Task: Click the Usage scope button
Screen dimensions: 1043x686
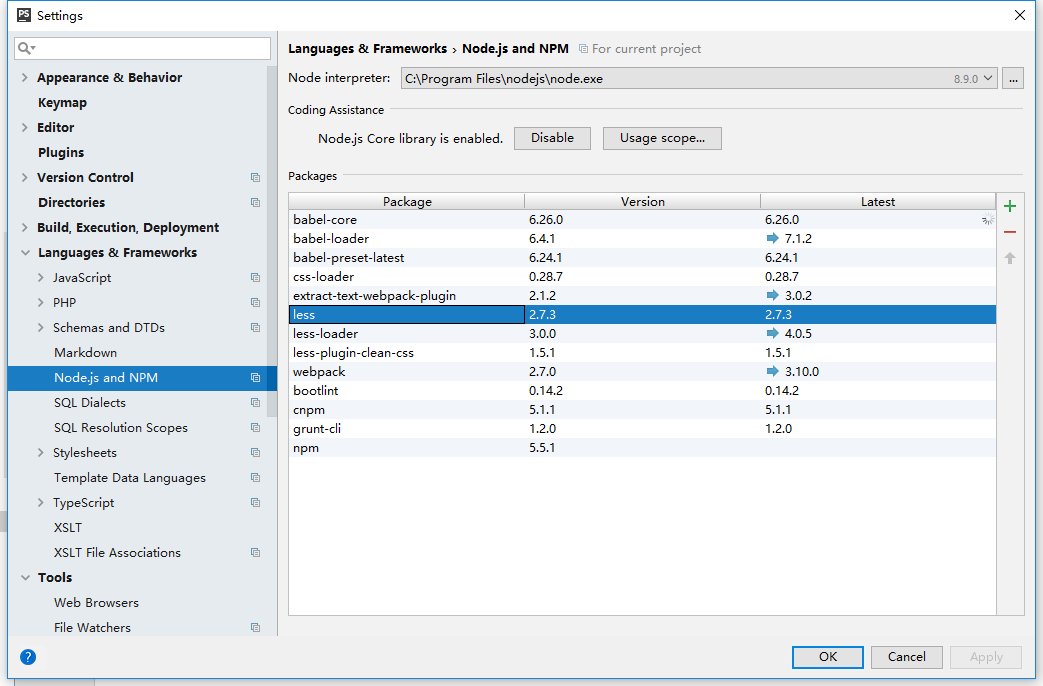Action: (x=662, y=138)
